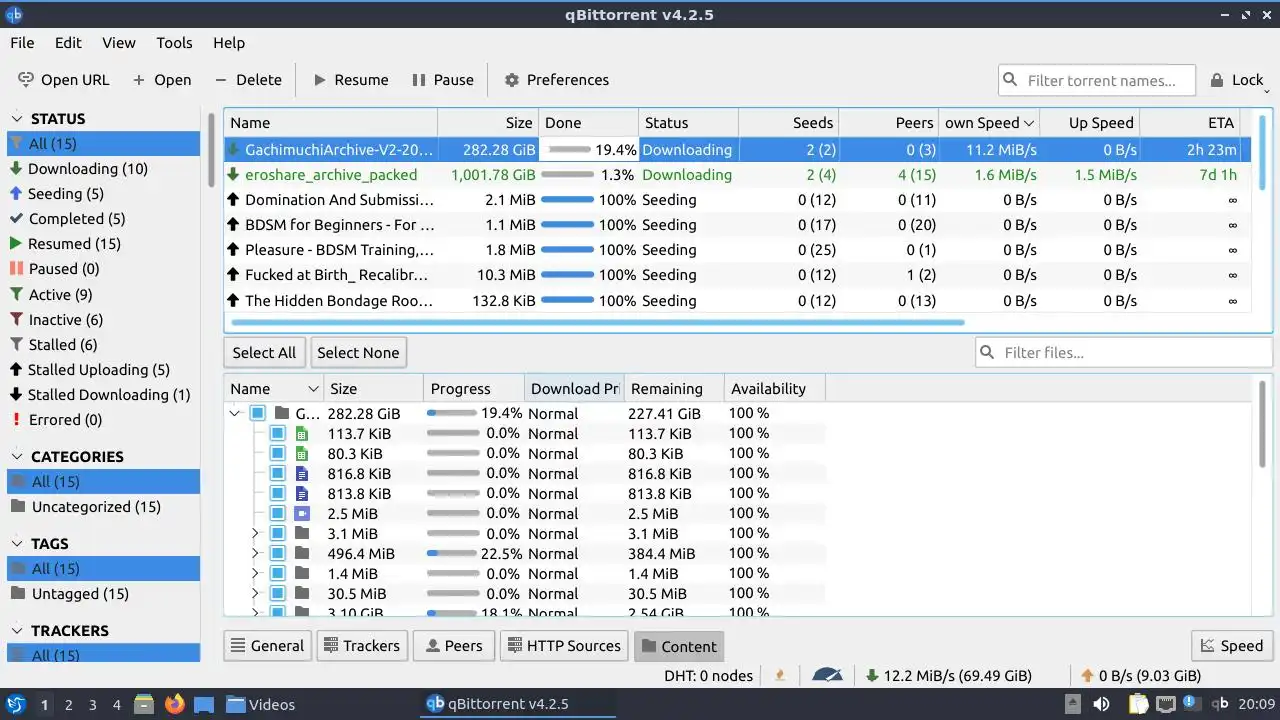The image size is (1280, 720).
Task: Open the file manager drawer icon in taskbar
Action: pos(144,704)
